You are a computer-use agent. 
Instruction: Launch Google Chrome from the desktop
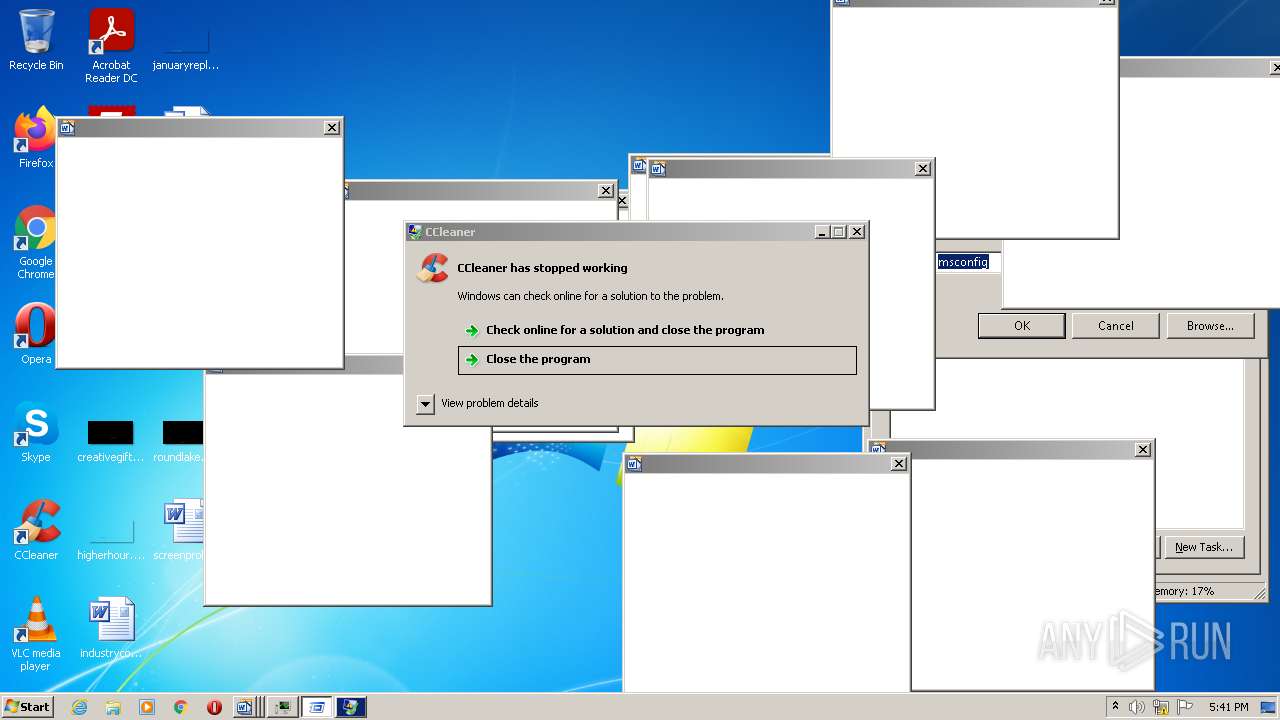click(36, 243)
